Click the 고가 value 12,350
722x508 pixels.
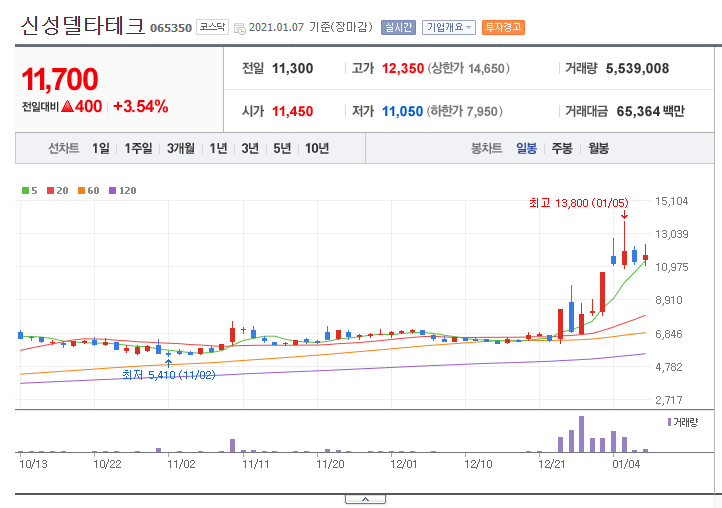pyautogui.click(x=403, y=69)
